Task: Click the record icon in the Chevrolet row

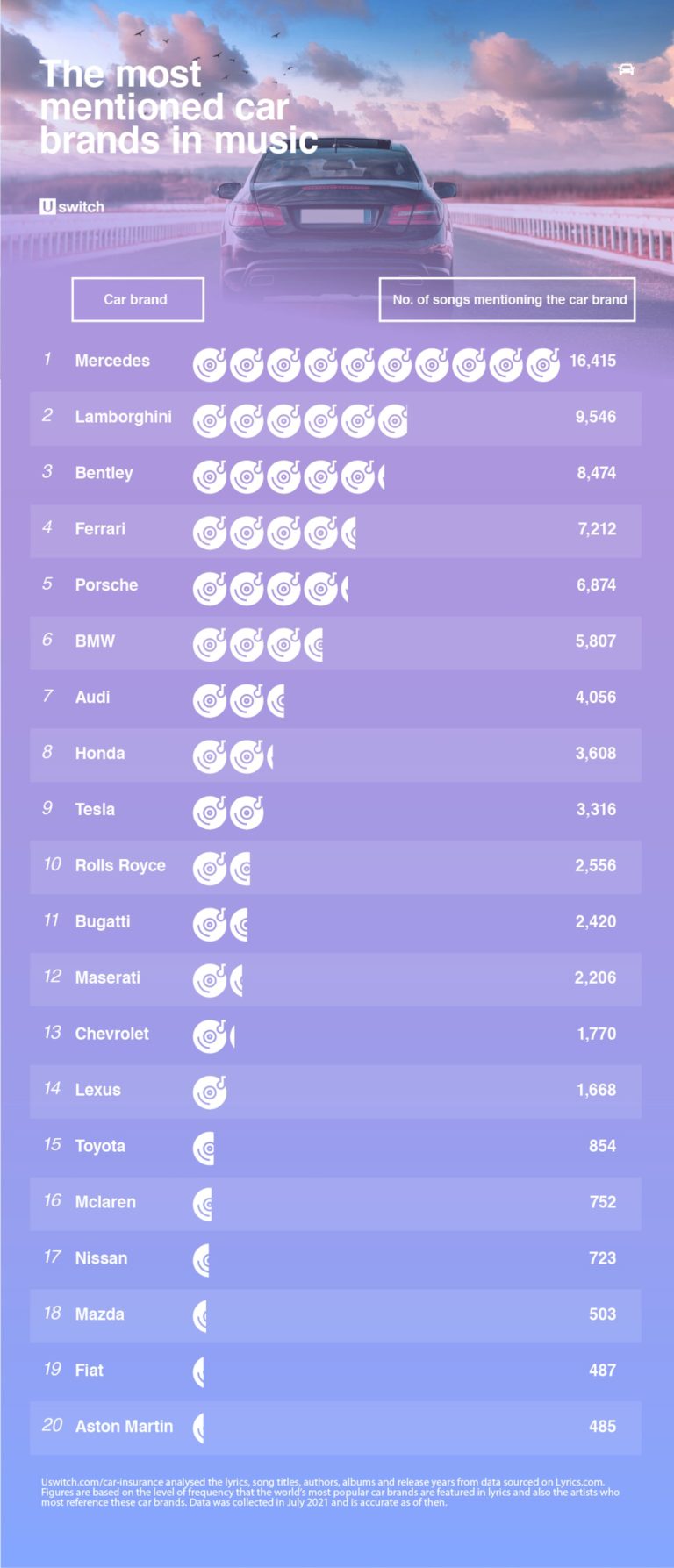Action: pos(210,1035)
